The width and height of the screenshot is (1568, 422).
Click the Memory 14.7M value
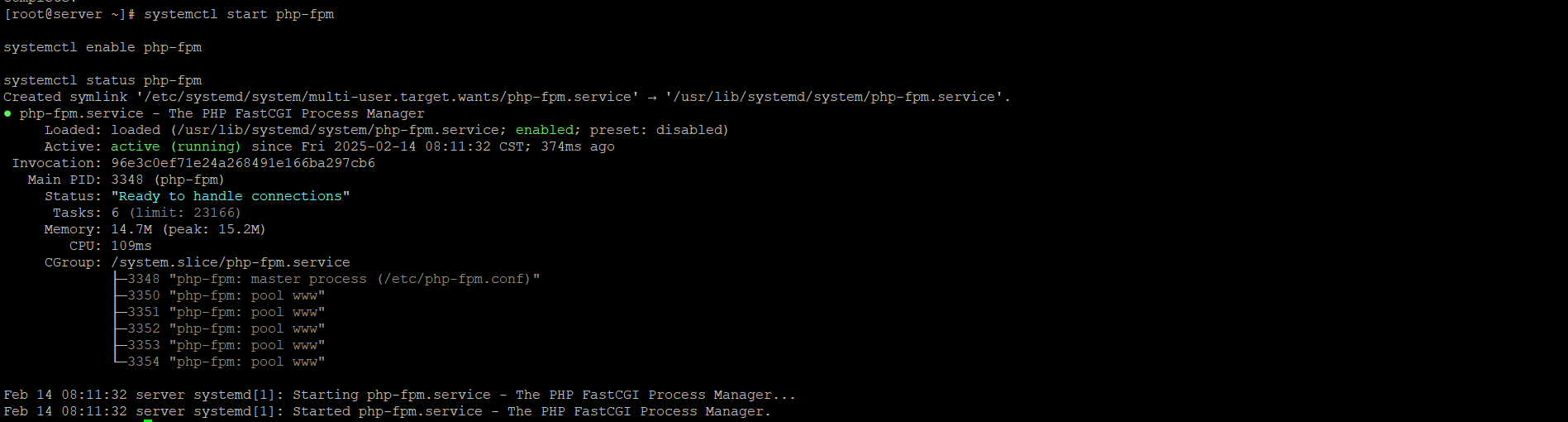click(x=131, y=229)
